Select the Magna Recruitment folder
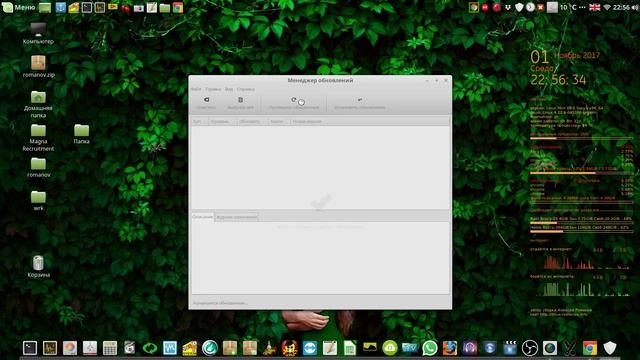The height and width of the screenshot is (360, 640). tap(38, 138)
